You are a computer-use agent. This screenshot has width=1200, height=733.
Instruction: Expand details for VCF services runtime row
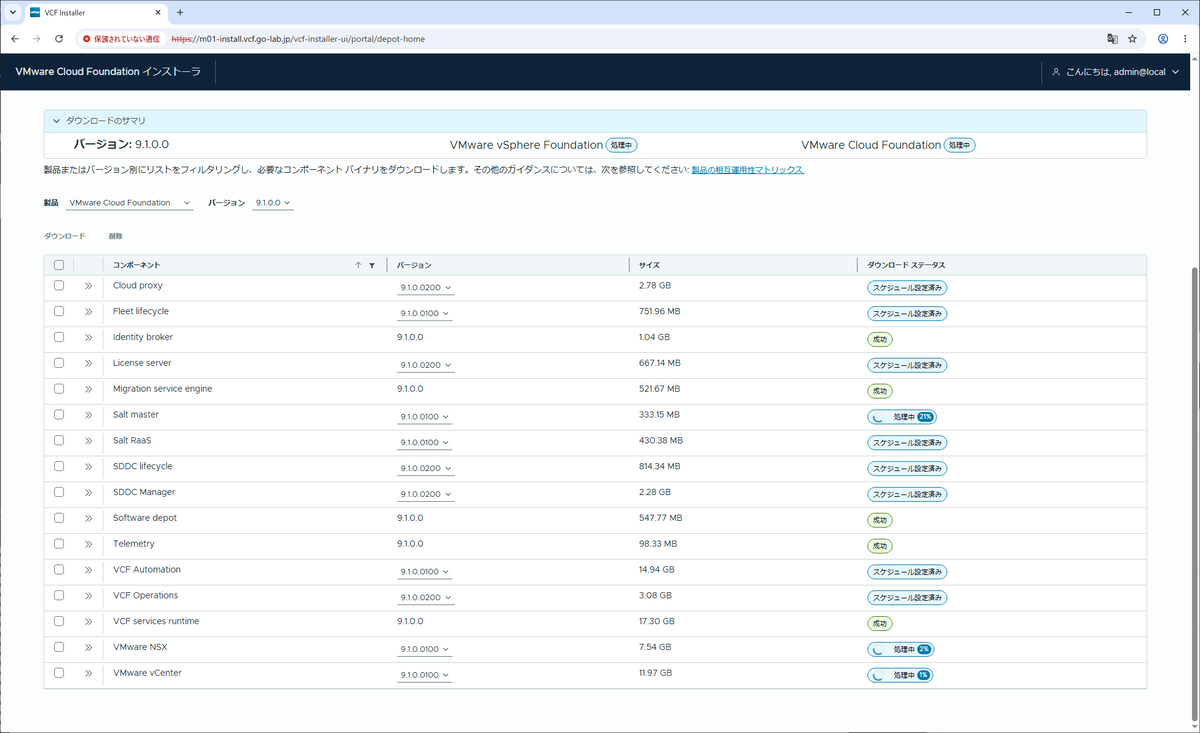pos(88,622)
